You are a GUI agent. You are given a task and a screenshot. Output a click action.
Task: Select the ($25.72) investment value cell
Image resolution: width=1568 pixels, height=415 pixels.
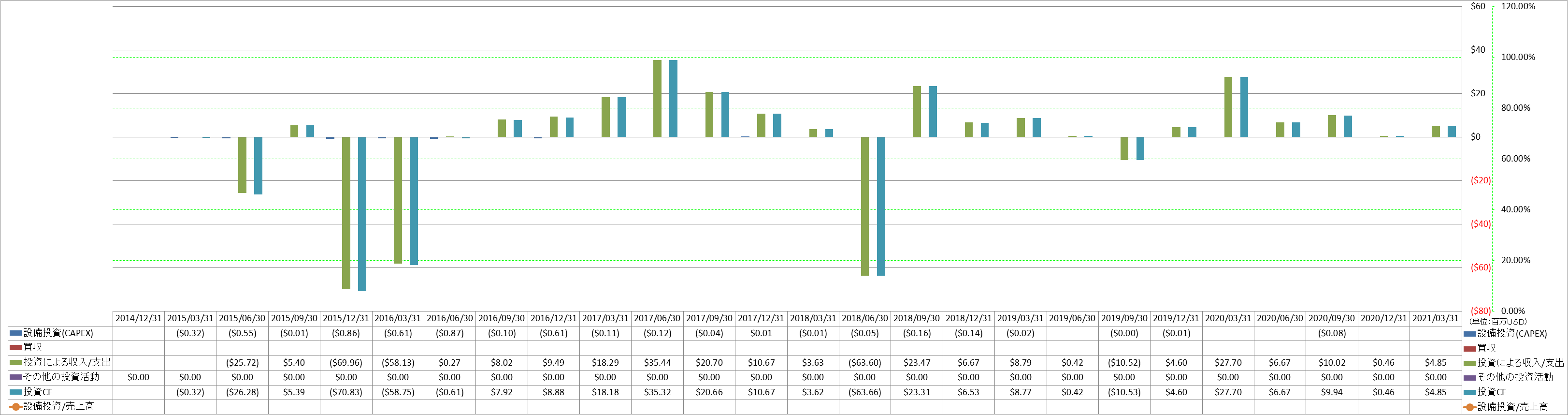point(242,363)
